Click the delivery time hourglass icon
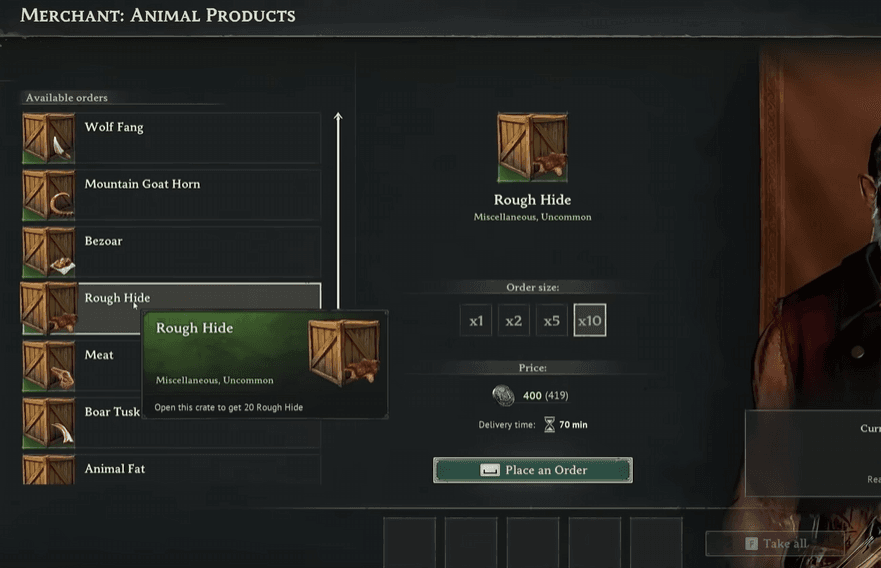The width and height of the screenshot is (881, 568). 549,425
